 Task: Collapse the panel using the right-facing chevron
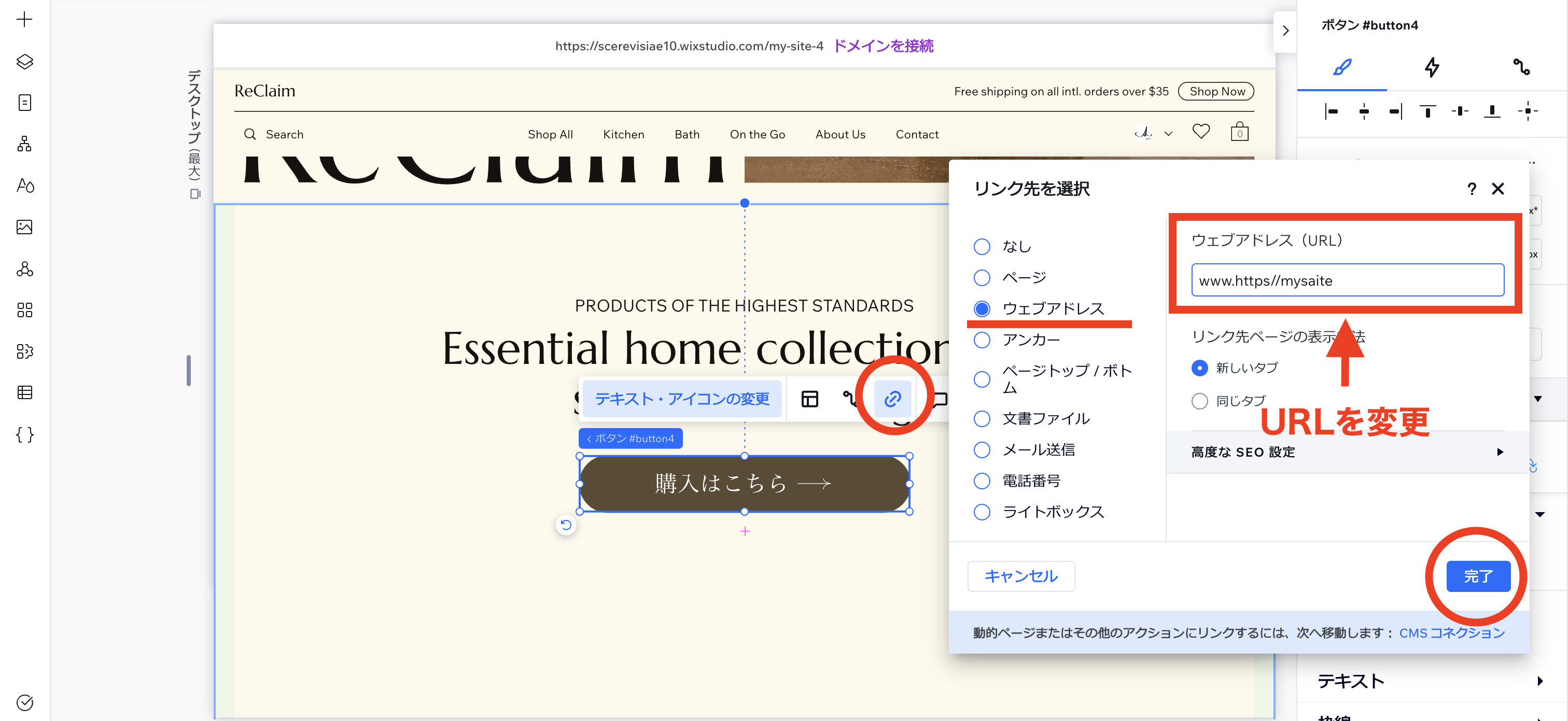pos(1285,30)
